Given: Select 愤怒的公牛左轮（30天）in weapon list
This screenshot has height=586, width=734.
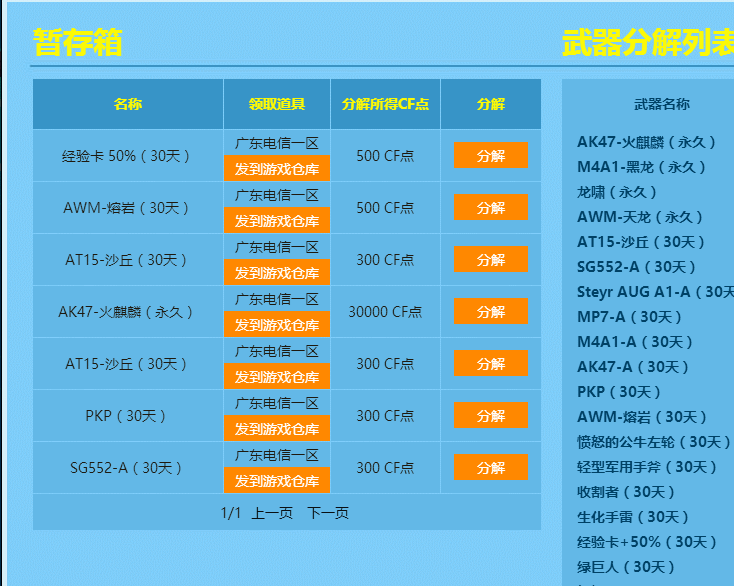Looking at the screenshot, I should coord(654,442).
